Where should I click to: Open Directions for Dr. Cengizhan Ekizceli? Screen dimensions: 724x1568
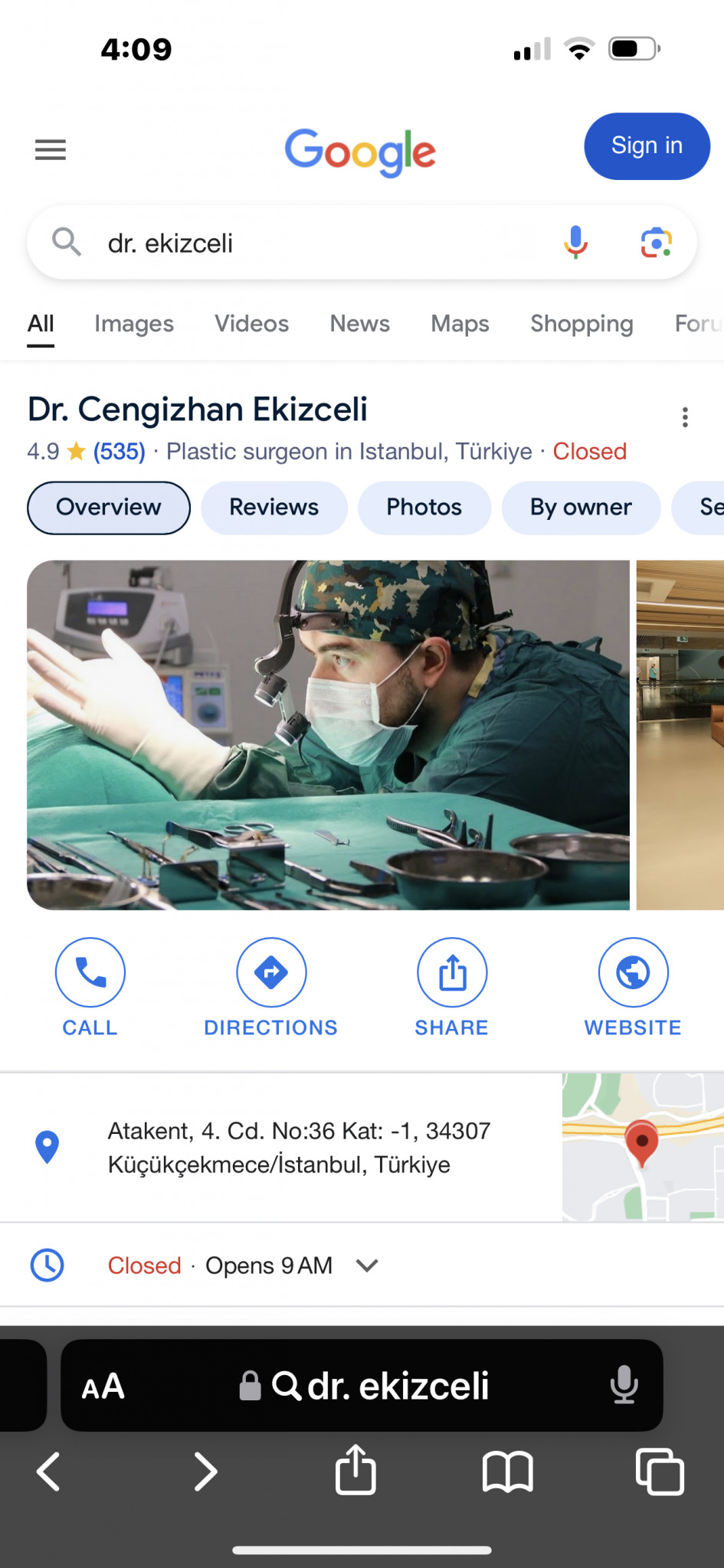pyautogui.click(x=271, y=972)
